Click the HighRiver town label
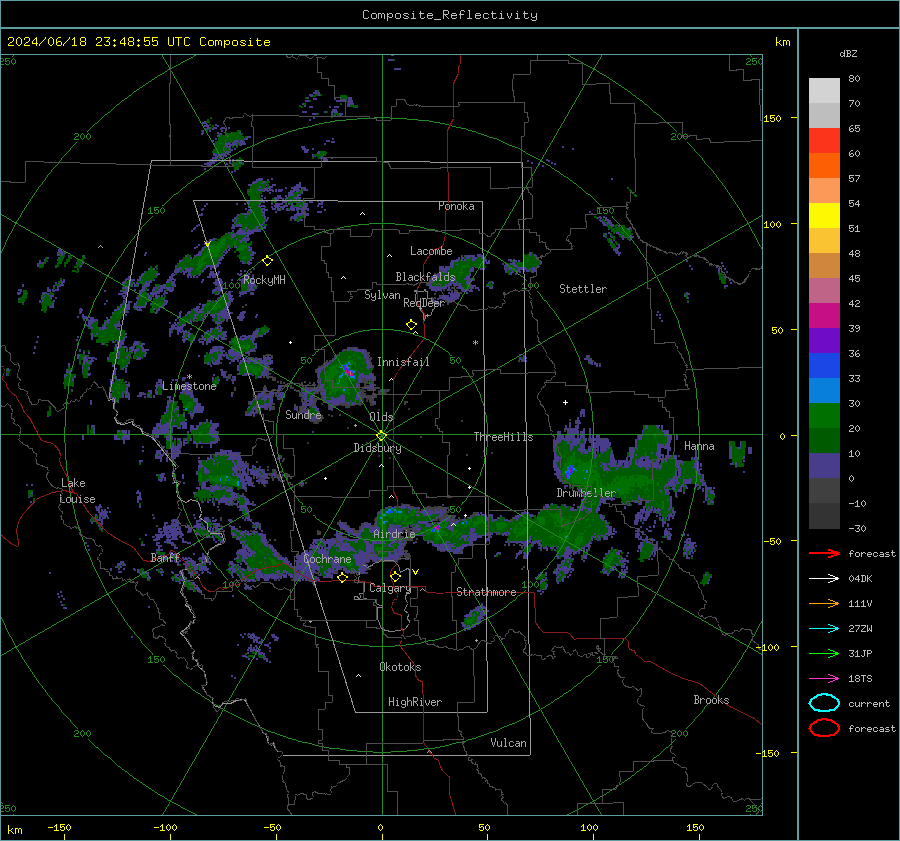The image size is (900, 841). pos(415,702)
